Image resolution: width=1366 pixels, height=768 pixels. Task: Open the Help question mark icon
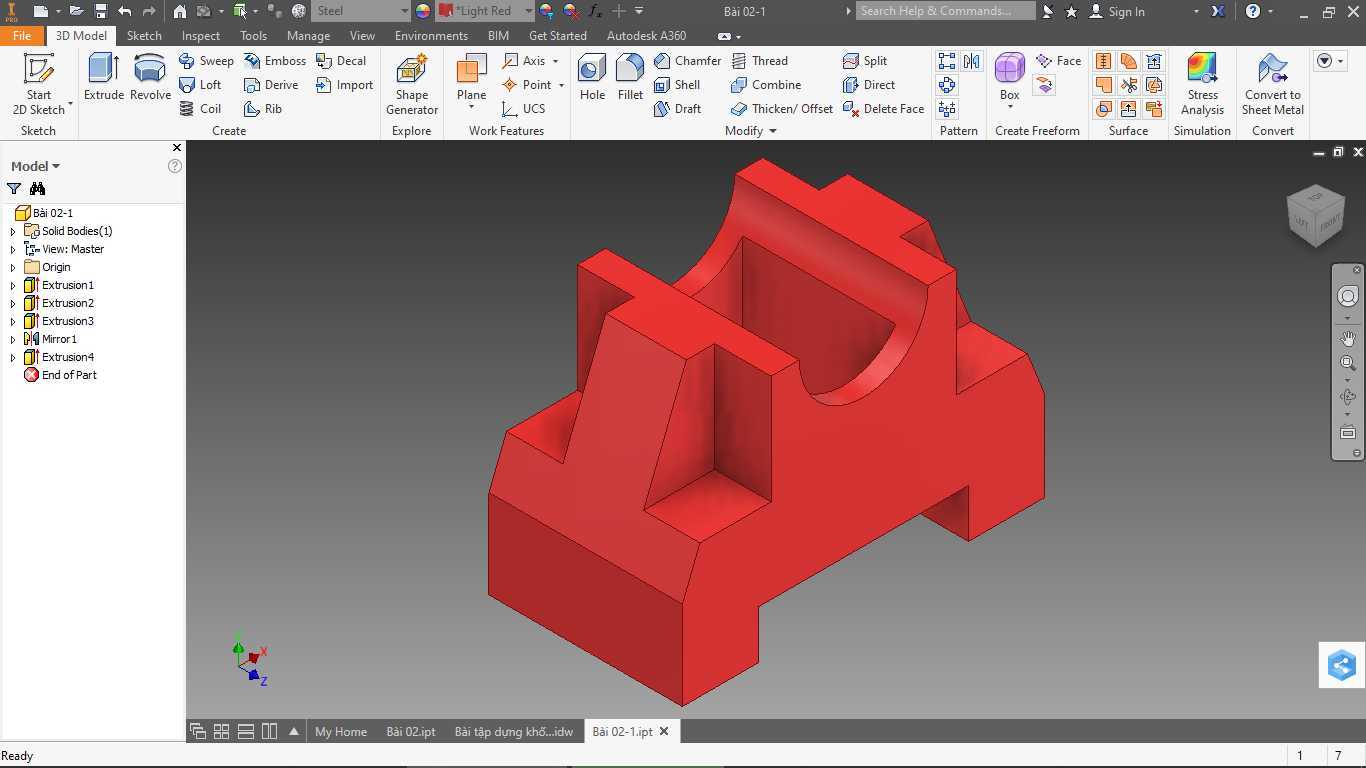point(1253,11)
